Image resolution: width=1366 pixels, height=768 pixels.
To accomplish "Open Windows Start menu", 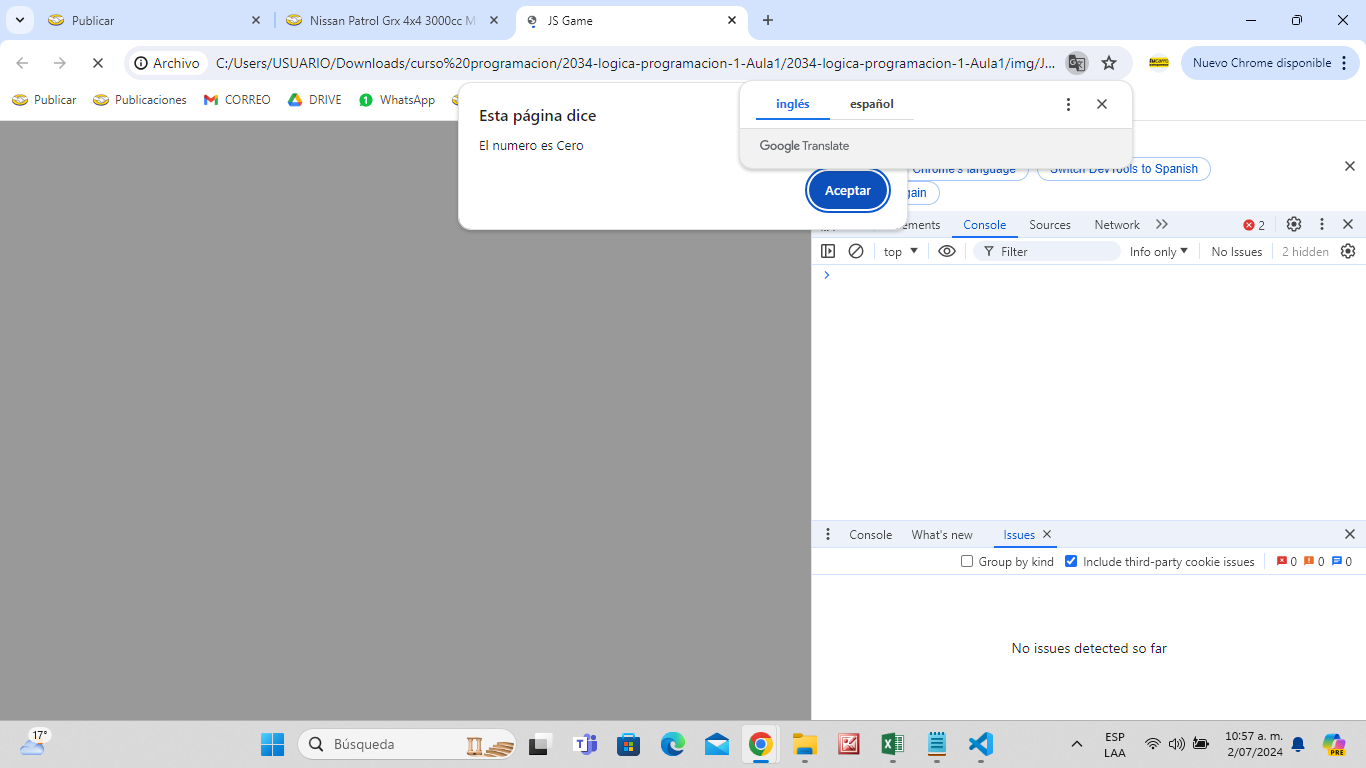I will coord(272,744).
